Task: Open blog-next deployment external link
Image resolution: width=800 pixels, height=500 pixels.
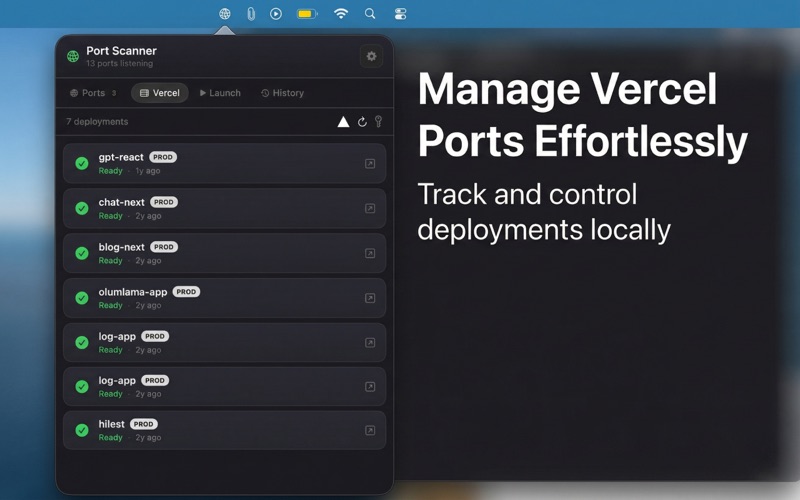Action: point(370,254)
